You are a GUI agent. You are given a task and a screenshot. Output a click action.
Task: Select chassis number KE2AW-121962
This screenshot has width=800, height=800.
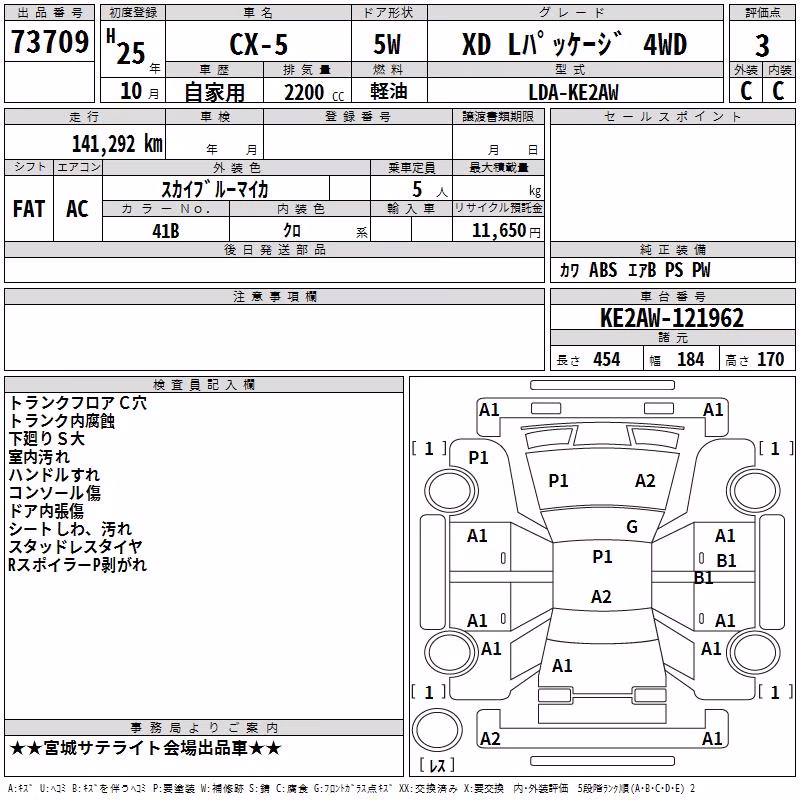pyautogui.click(x=672, y=318)
